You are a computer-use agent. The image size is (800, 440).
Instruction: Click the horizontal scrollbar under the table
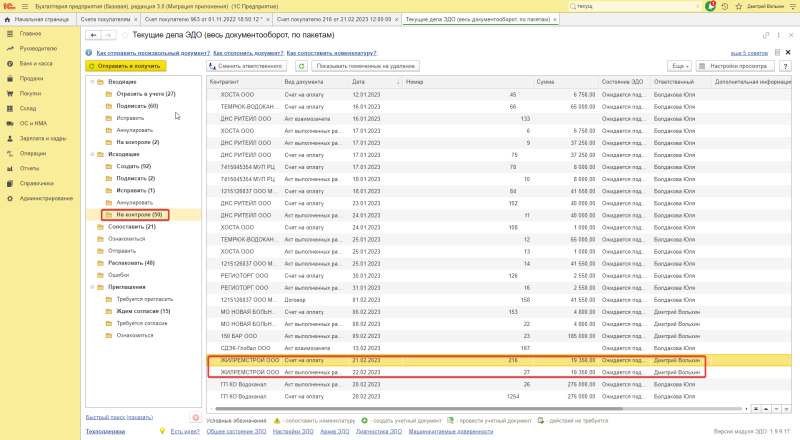[x=418, y=409]
